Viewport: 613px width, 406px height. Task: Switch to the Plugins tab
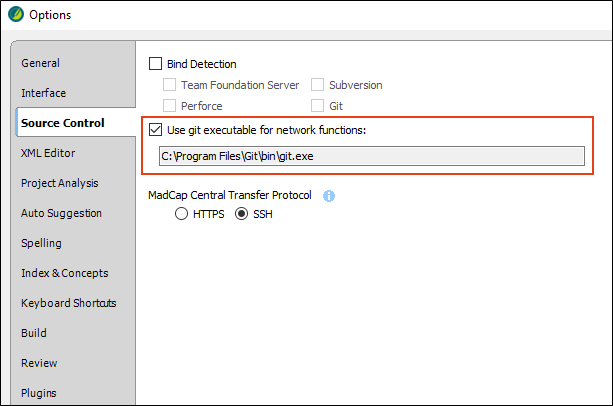(39, 393)
